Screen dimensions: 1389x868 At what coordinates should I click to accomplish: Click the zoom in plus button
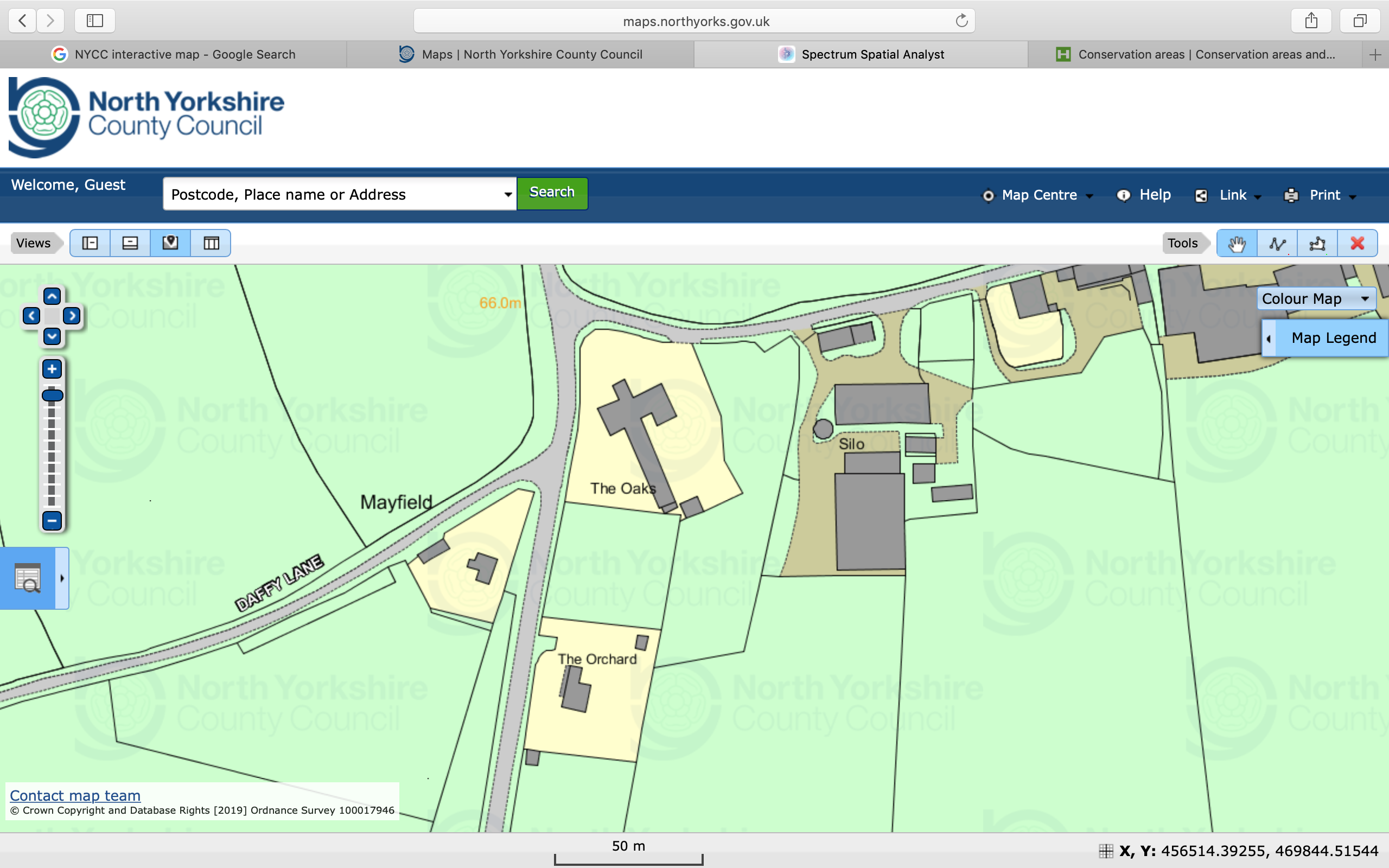click(x=52, y=369)
